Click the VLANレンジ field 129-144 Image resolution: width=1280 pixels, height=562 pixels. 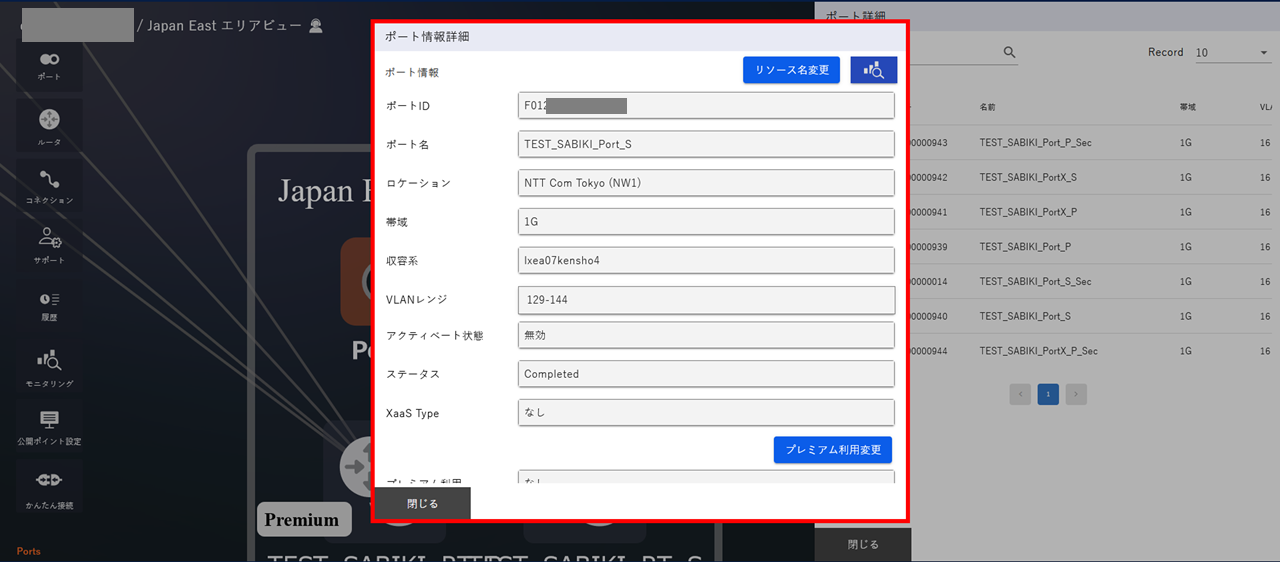tap(706, 299)
